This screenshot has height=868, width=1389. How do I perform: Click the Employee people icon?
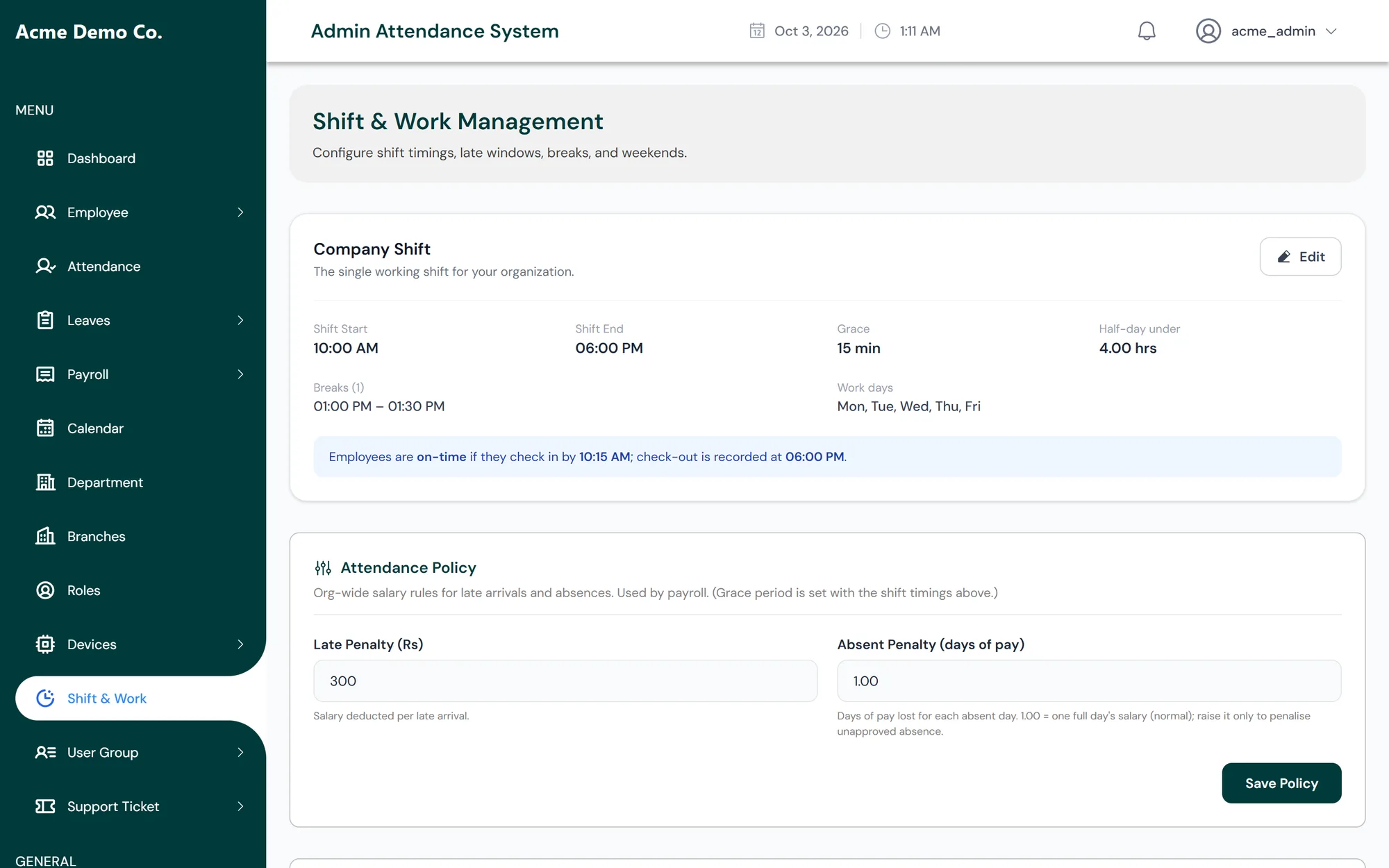pos(45,212)
